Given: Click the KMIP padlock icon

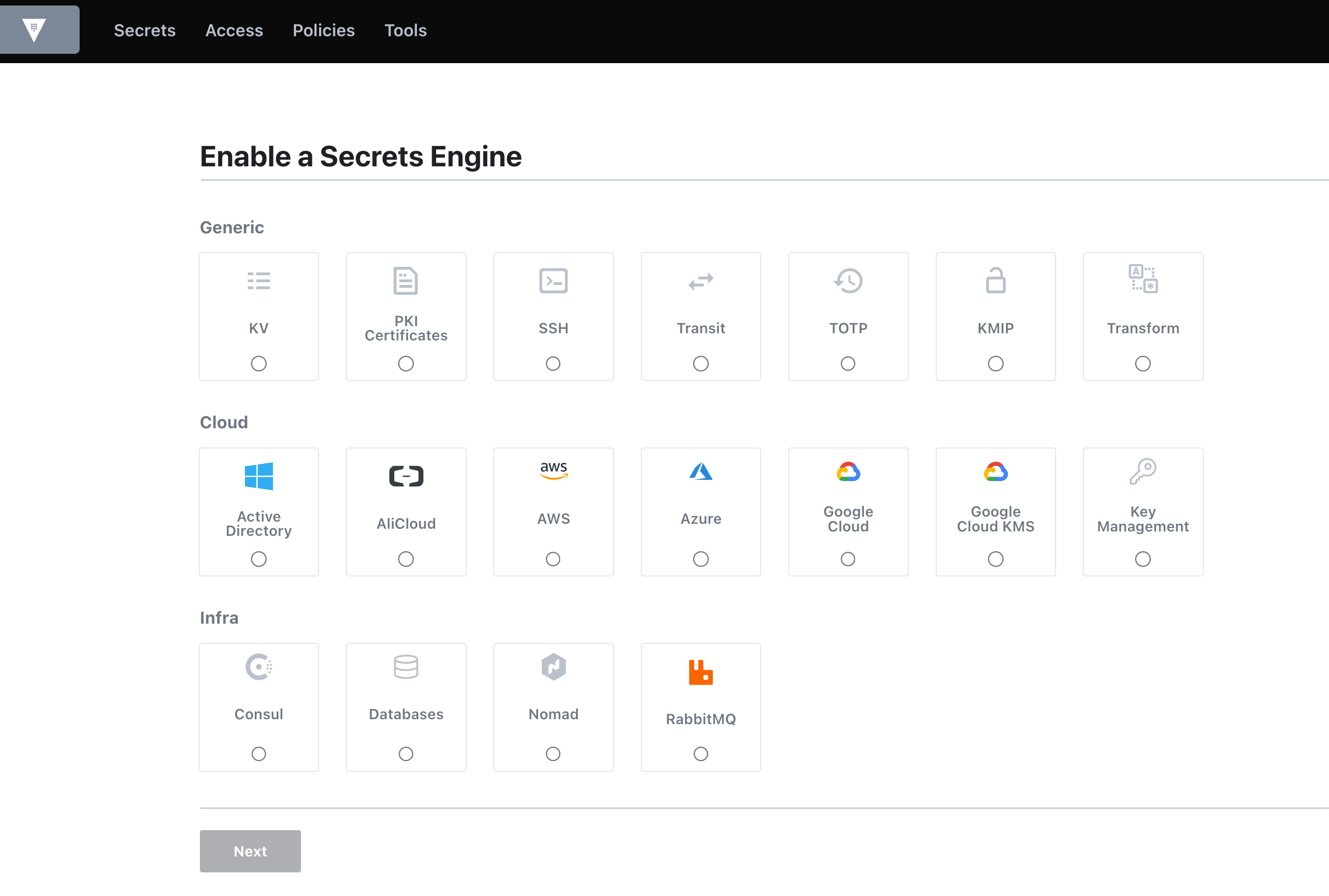Looking at the screenshot, I should [996, 281].
